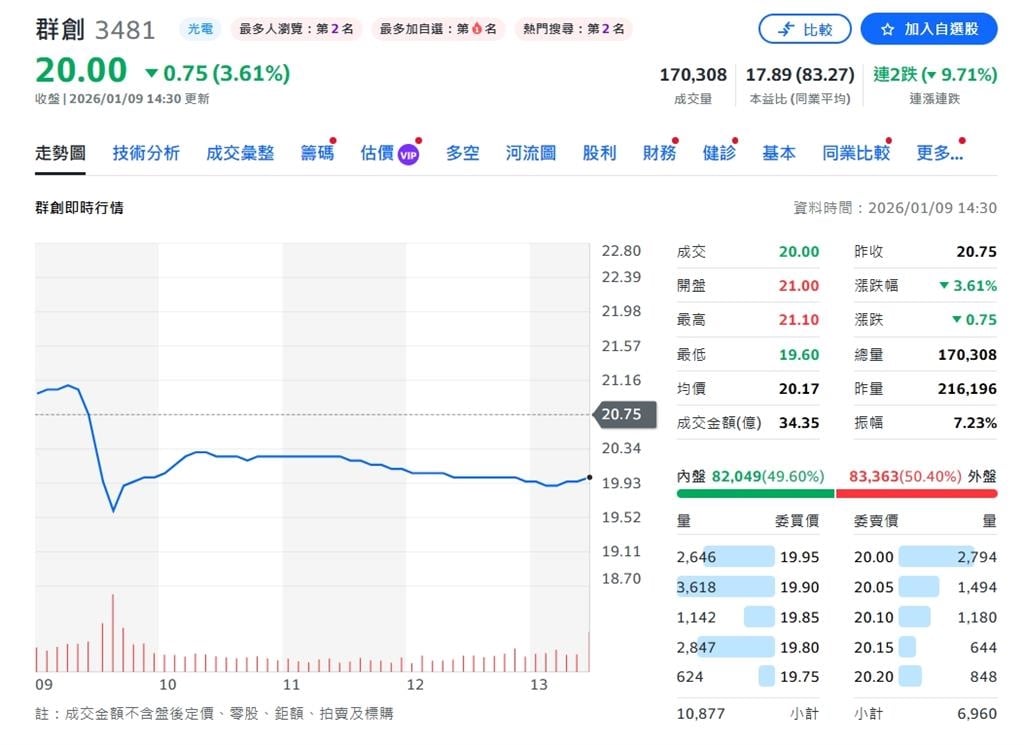
Task: Click the 最多人瀏覽:第2名 badge
Action: (x=295, y=28)
